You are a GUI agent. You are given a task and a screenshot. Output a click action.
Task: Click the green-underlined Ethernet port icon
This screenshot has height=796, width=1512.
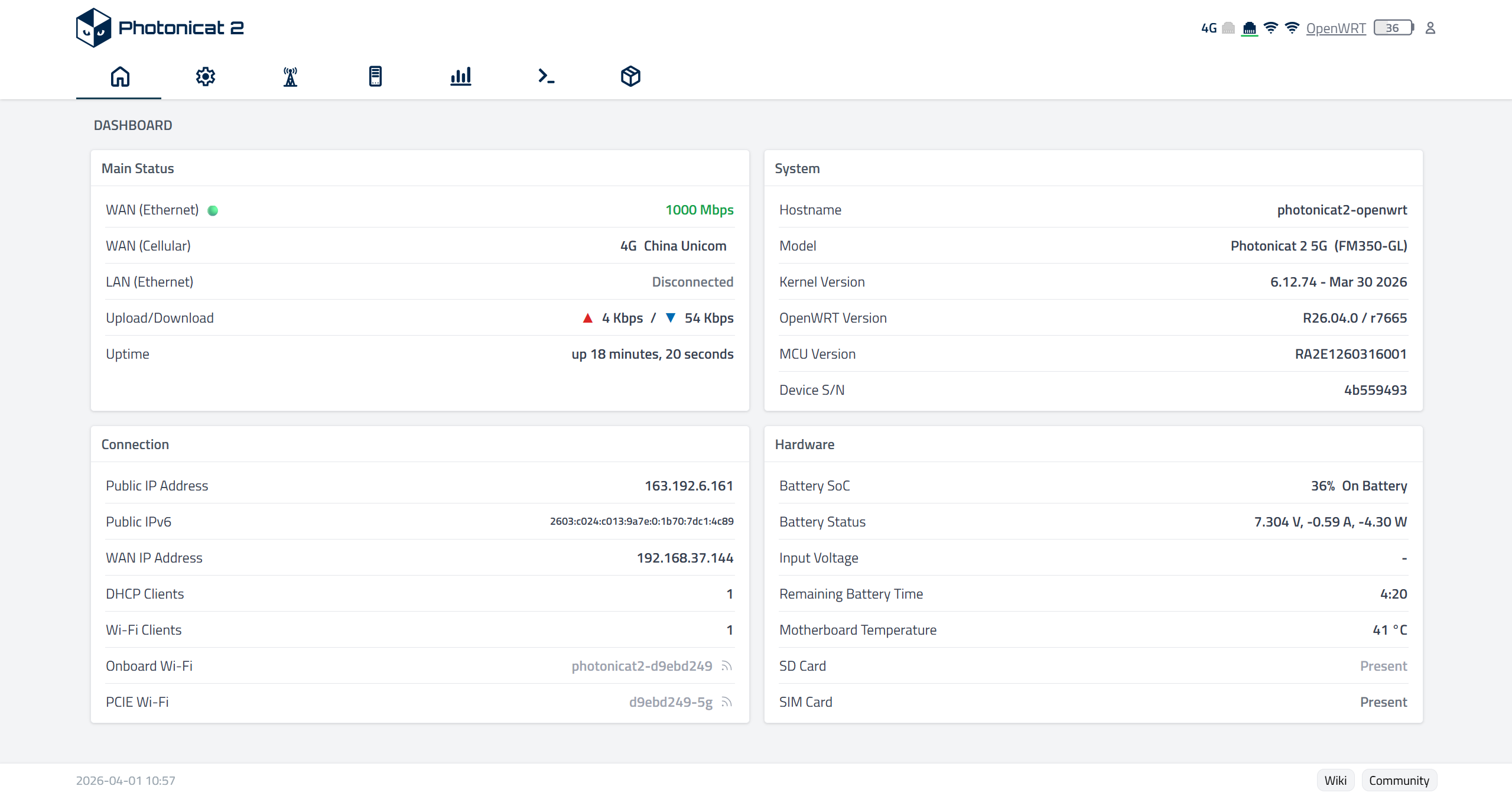(x=1251, y=28)
